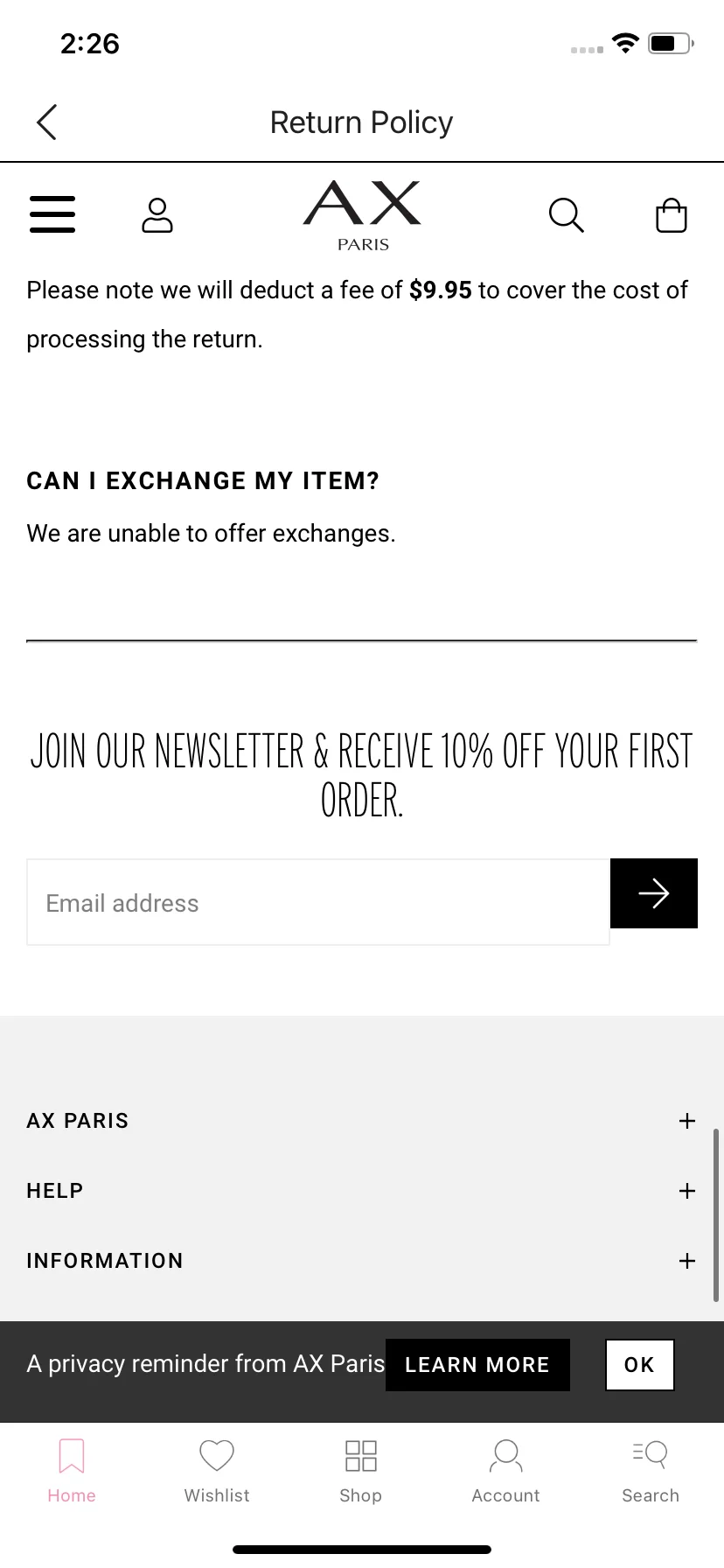Viewport: 724px width, 1568px height.
Task: Expand the AX PARIS footer section
Action: tap(687, 1121)
